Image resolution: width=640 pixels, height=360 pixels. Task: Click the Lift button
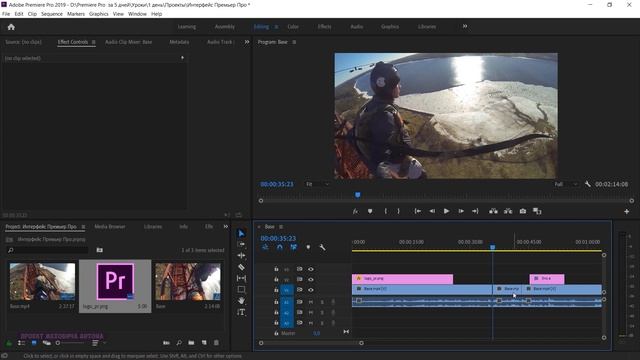493,211
